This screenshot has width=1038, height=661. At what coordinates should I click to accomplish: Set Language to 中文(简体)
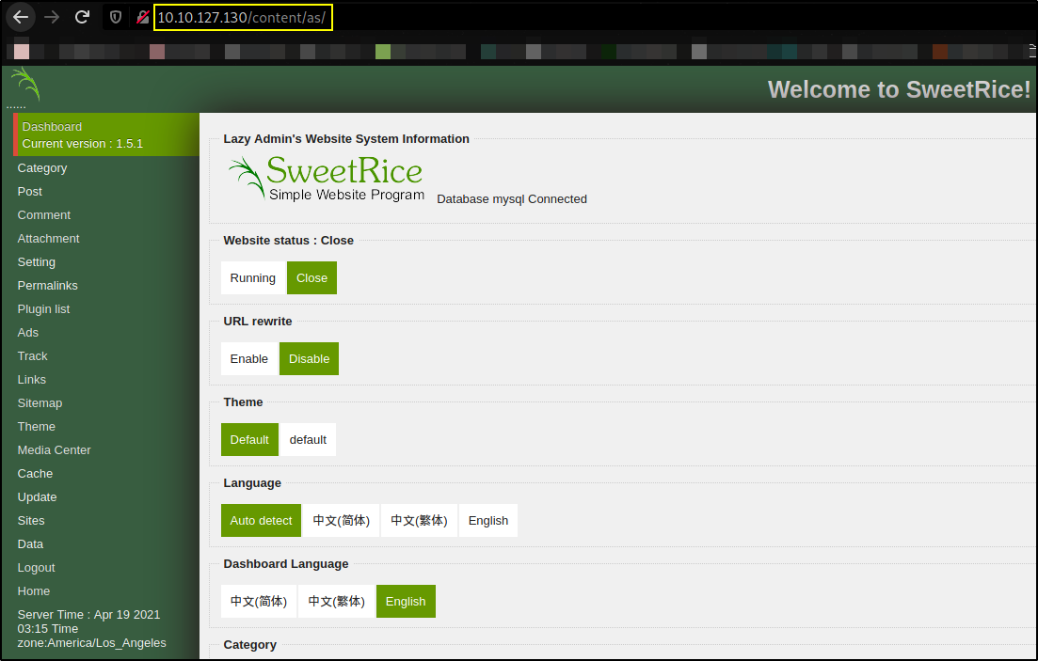341,521
